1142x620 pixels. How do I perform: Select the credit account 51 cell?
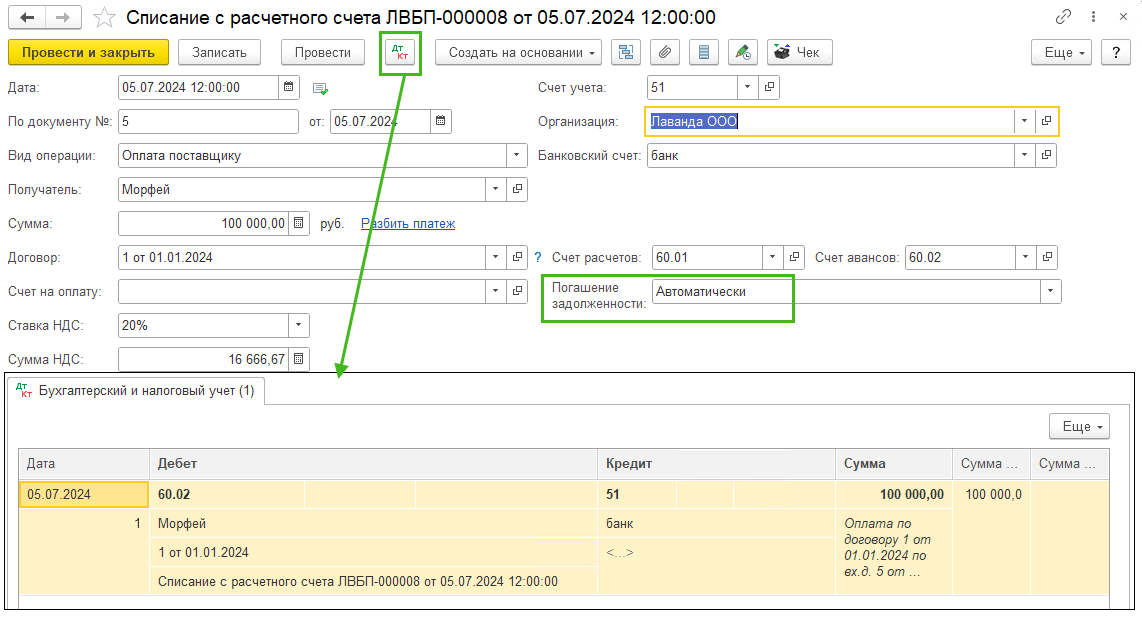[637, 494]
